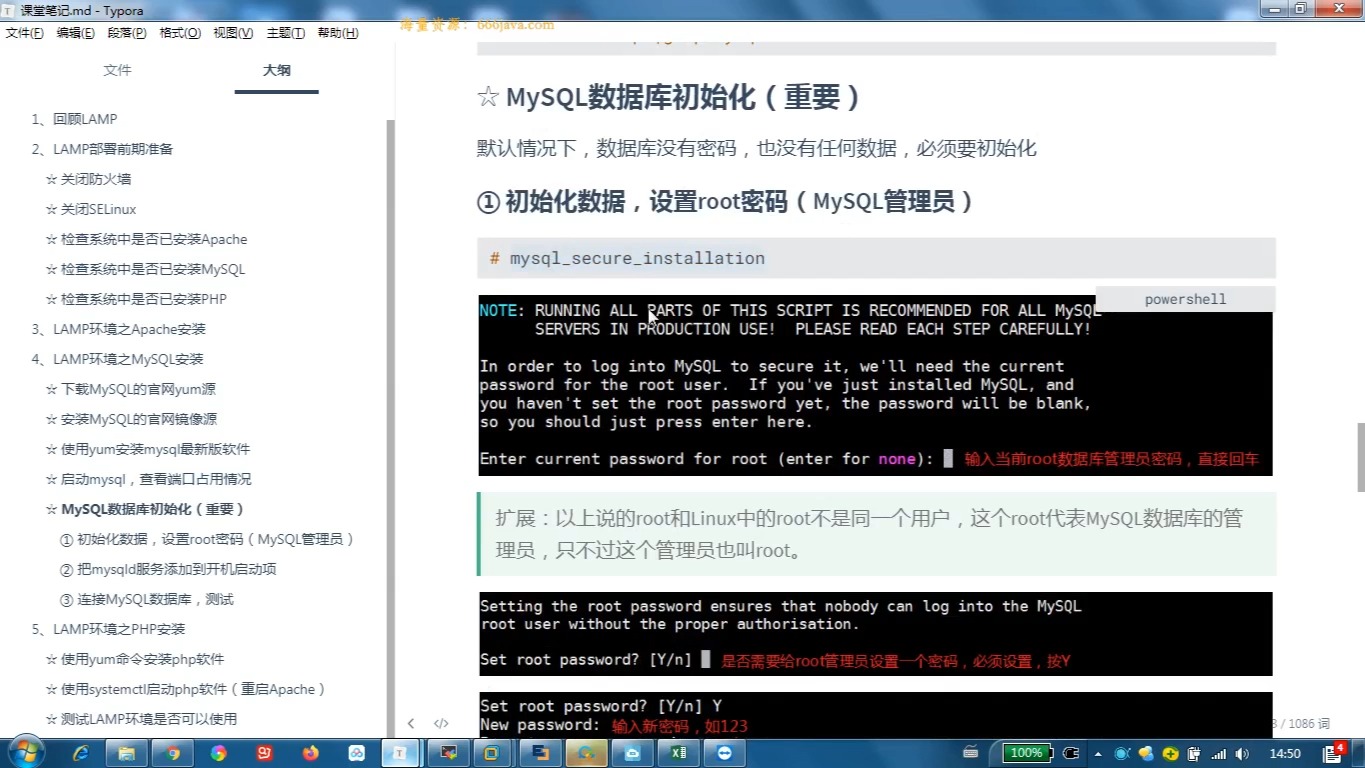Open Firefox from taskbar
The width and height of the screenshot is (1365, 768).
click(310, 753)
